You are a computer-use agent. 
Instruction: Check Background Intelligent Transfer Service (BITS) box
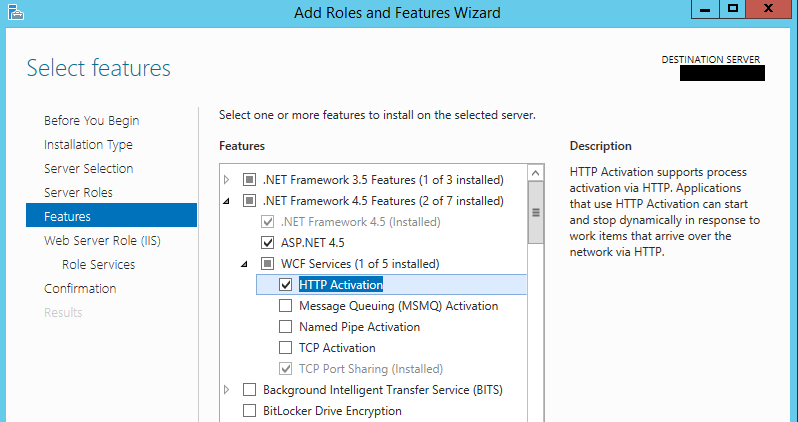249,390
